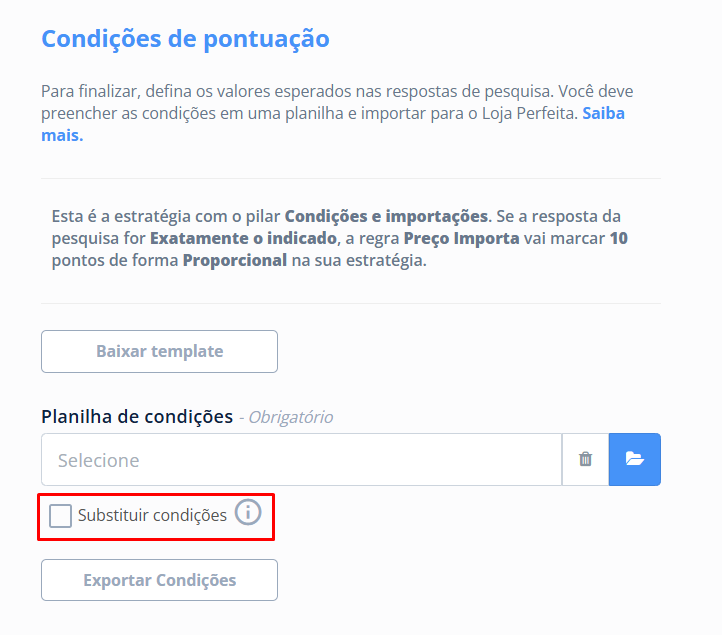
Task: Click the Substituir condições label text
Action: pos(152,516)
